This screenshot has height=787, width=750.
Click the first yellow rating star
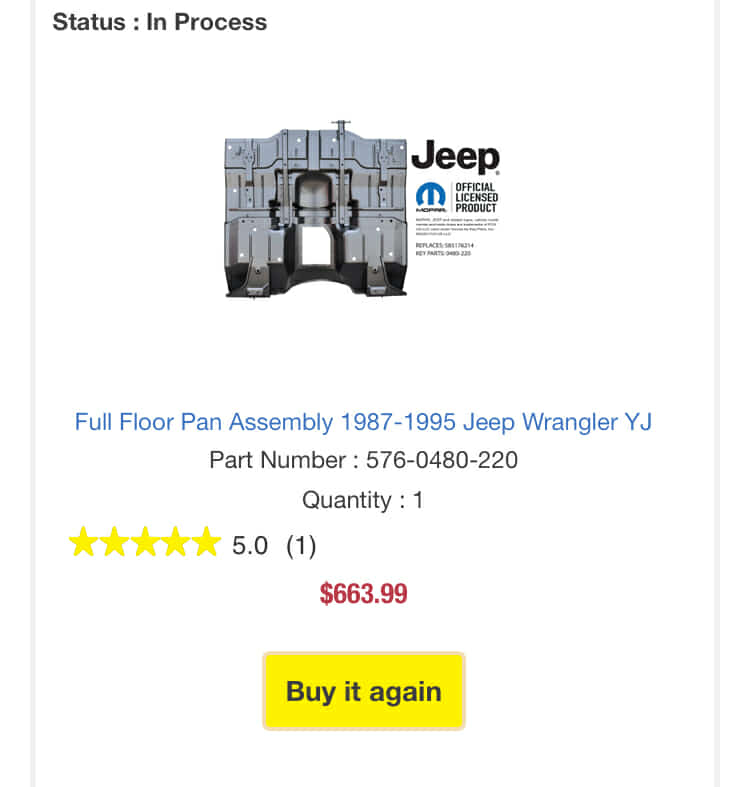[x=84, y=543]
